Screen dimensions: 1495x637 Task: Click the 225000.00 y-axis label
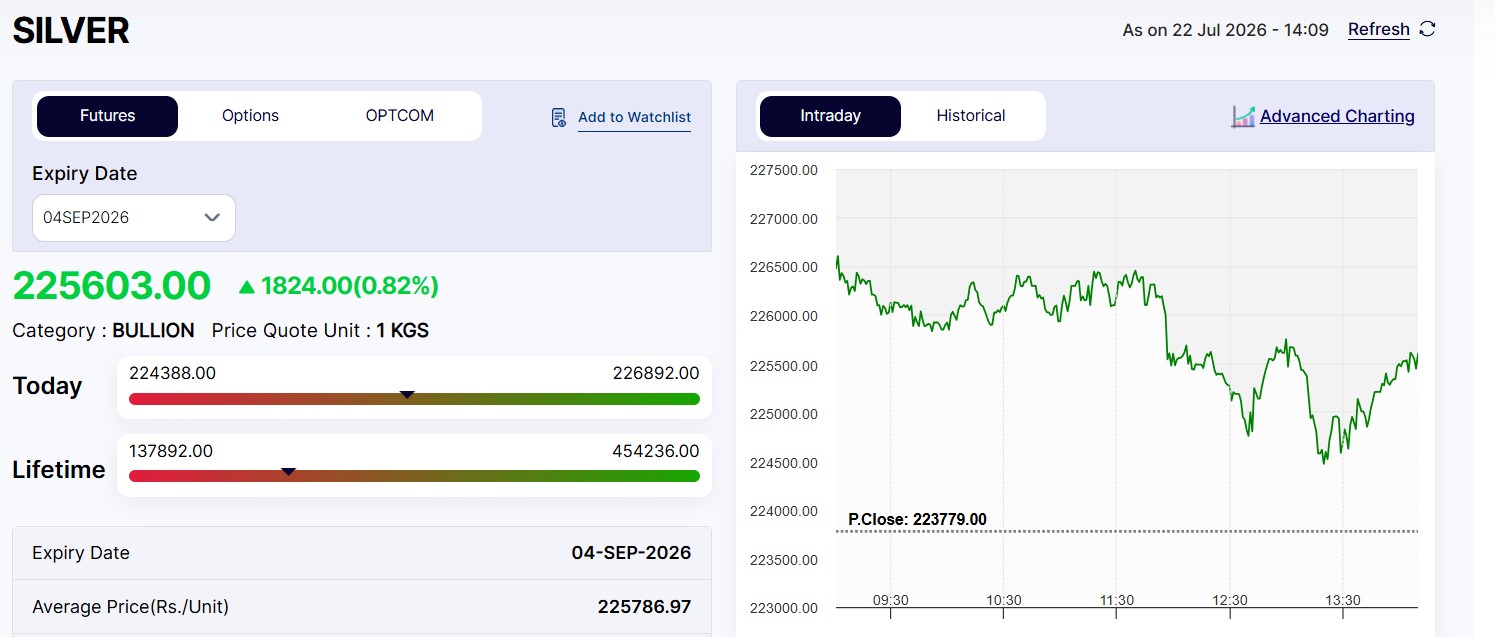click(x=783, y=414)
